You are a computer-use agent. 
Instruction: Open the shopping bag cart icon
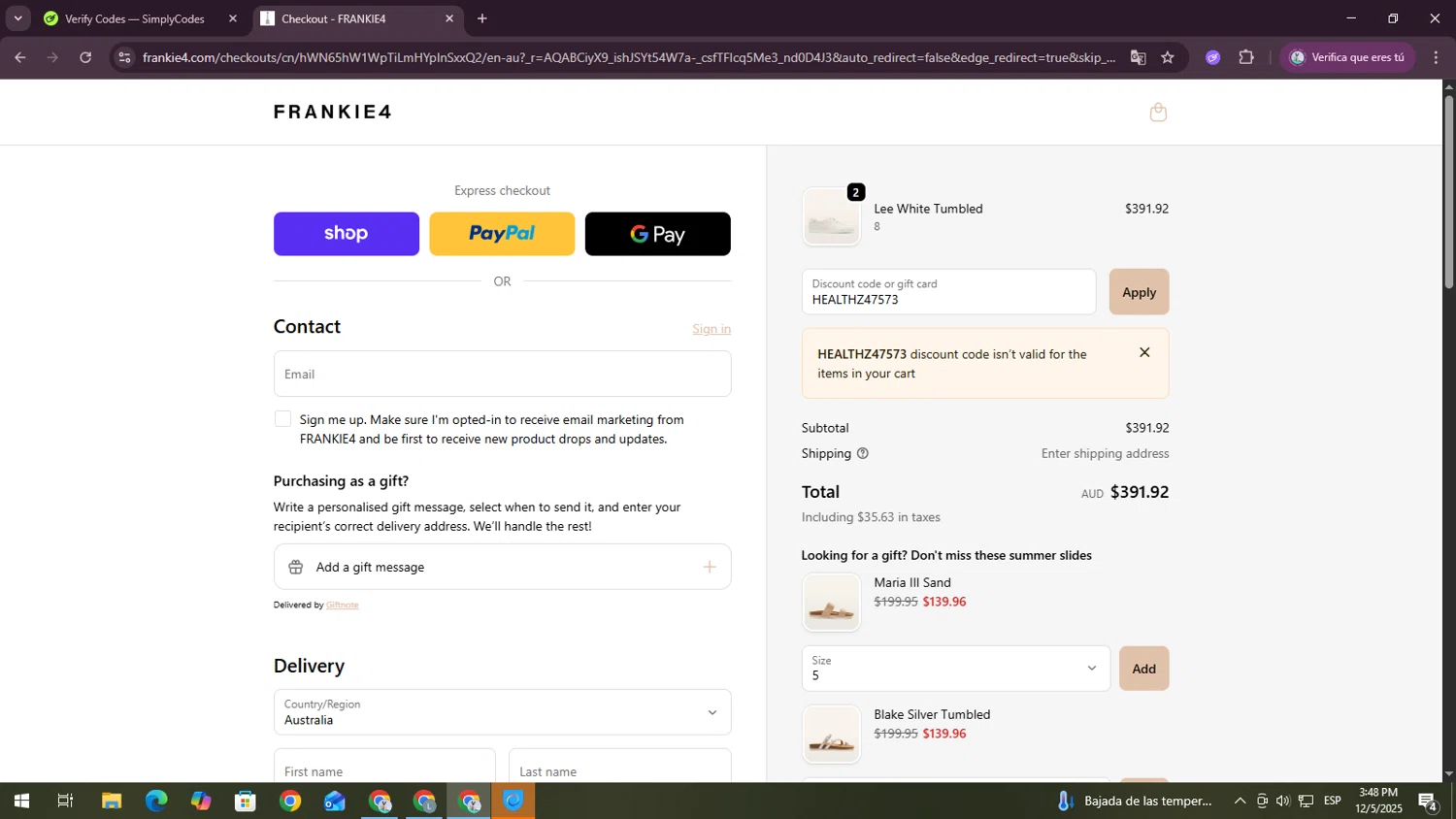tap(1158, 113)
